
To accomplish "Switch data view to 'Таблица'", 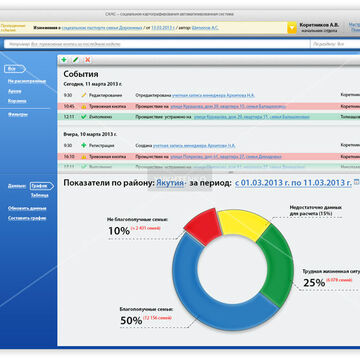I will coord(40,196).
